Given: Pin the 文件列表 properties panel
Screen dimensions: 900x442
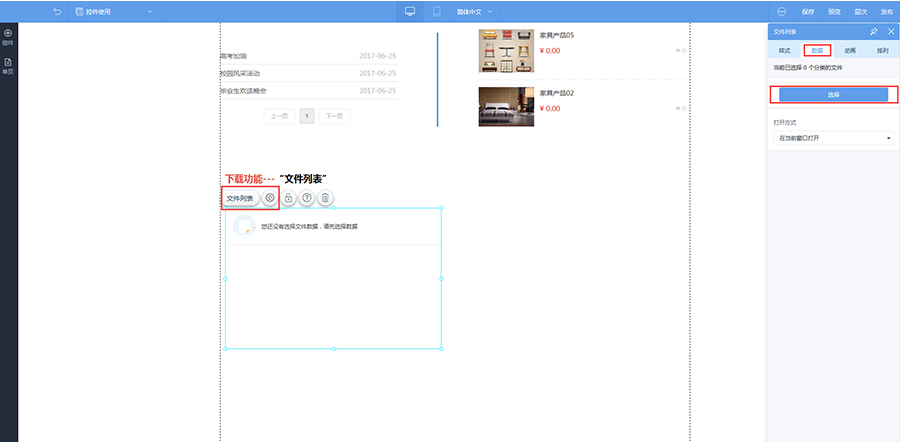Looking at the screenshot, I should [874, 32].
